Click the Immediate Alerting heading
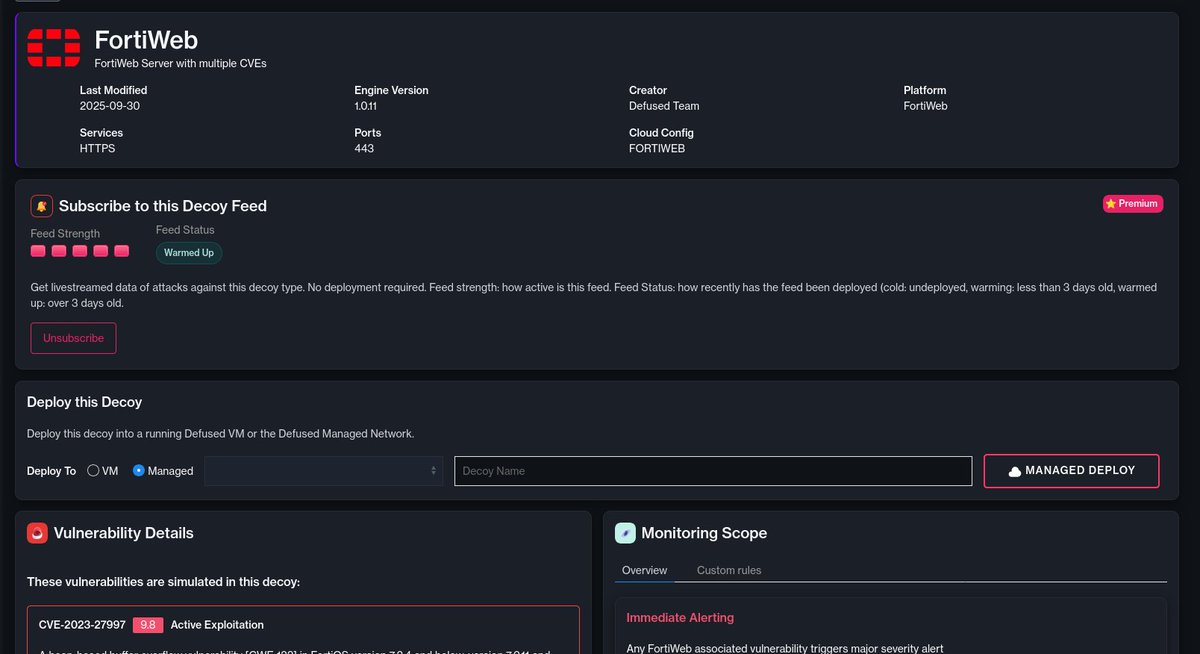The image size is (1200, 654). click(x=680, y=618)
